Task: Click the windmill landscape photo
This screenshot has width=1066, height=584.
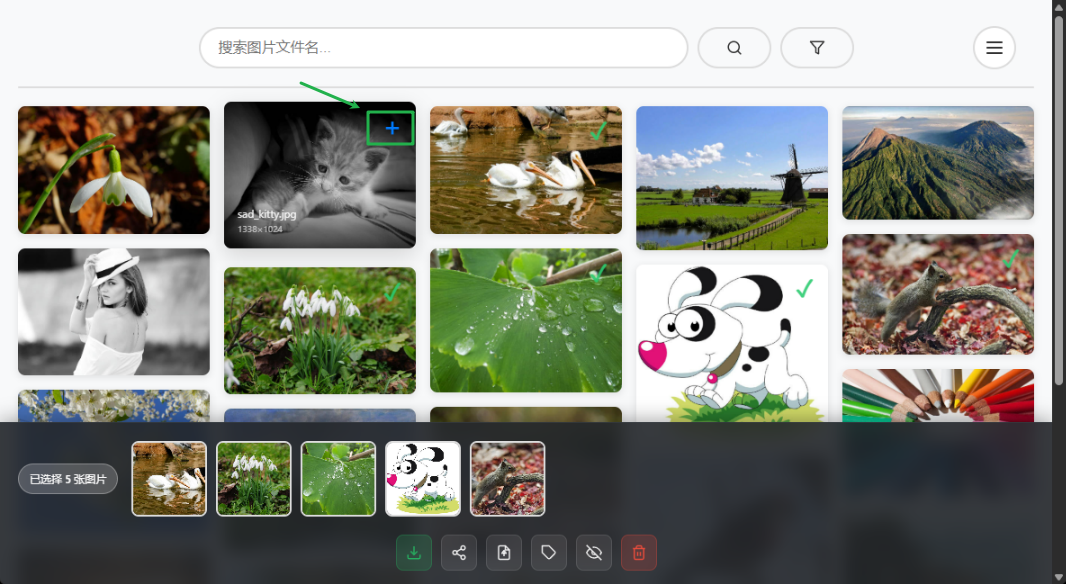Action: click(x=731, y=178)
